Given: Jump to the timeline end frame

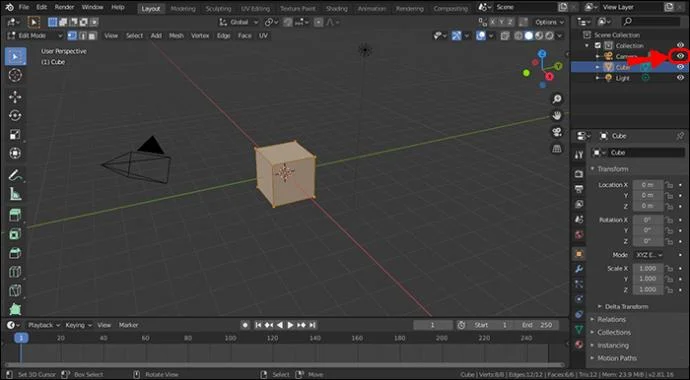Looking at the screenshot, I should 312,325.
